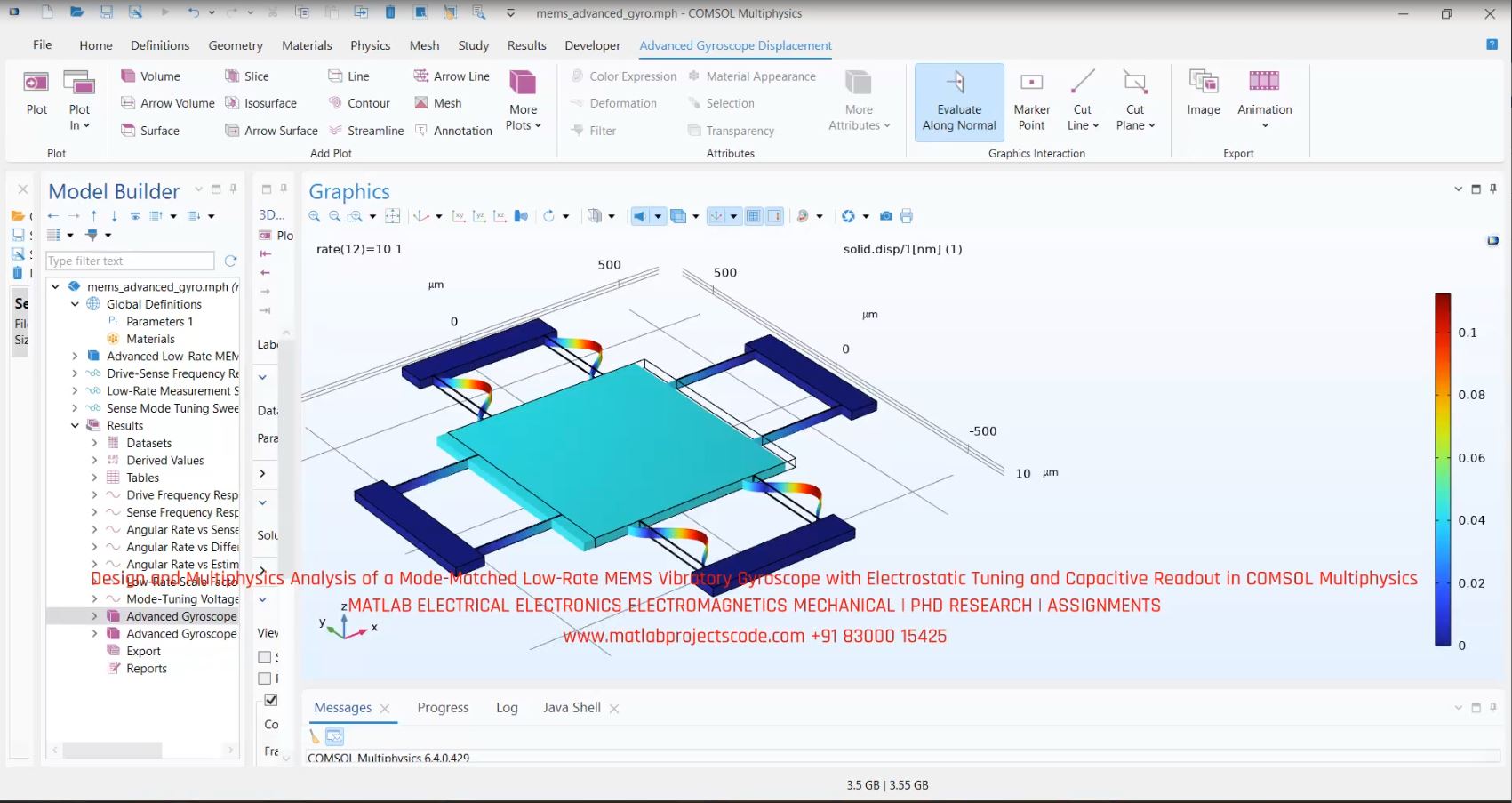Expand the Derived Values node
Screen dimensions: 1512x803
point(95,461)
